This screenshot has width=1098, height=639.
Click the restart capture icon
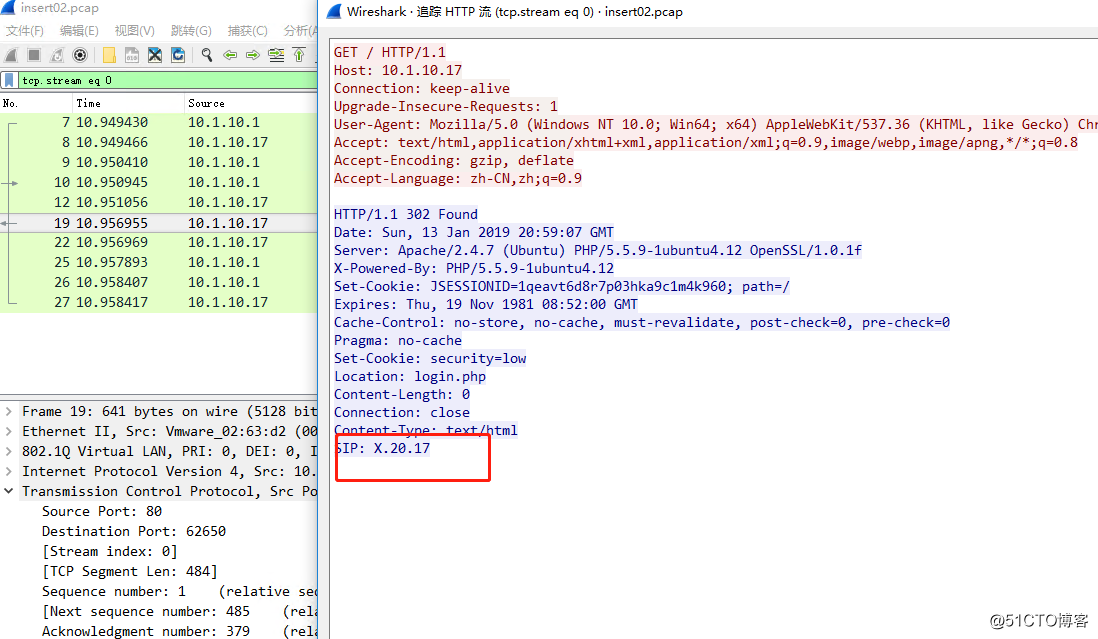click(57, 55)
